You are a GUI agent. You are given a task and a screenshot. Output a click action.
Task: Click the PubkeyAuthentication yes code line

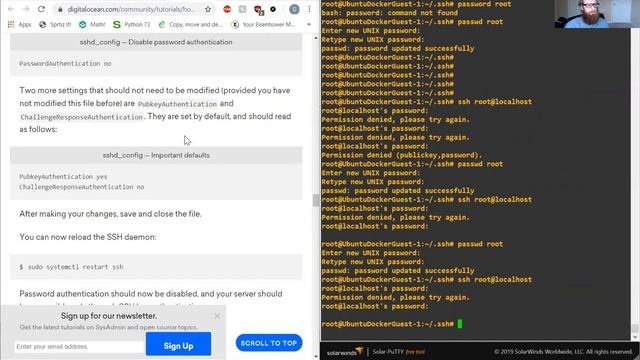pos(63,176)
